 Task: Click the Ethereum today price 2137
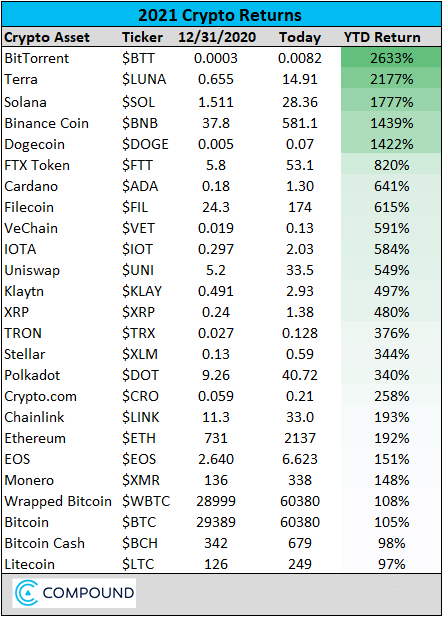point(300,438)
